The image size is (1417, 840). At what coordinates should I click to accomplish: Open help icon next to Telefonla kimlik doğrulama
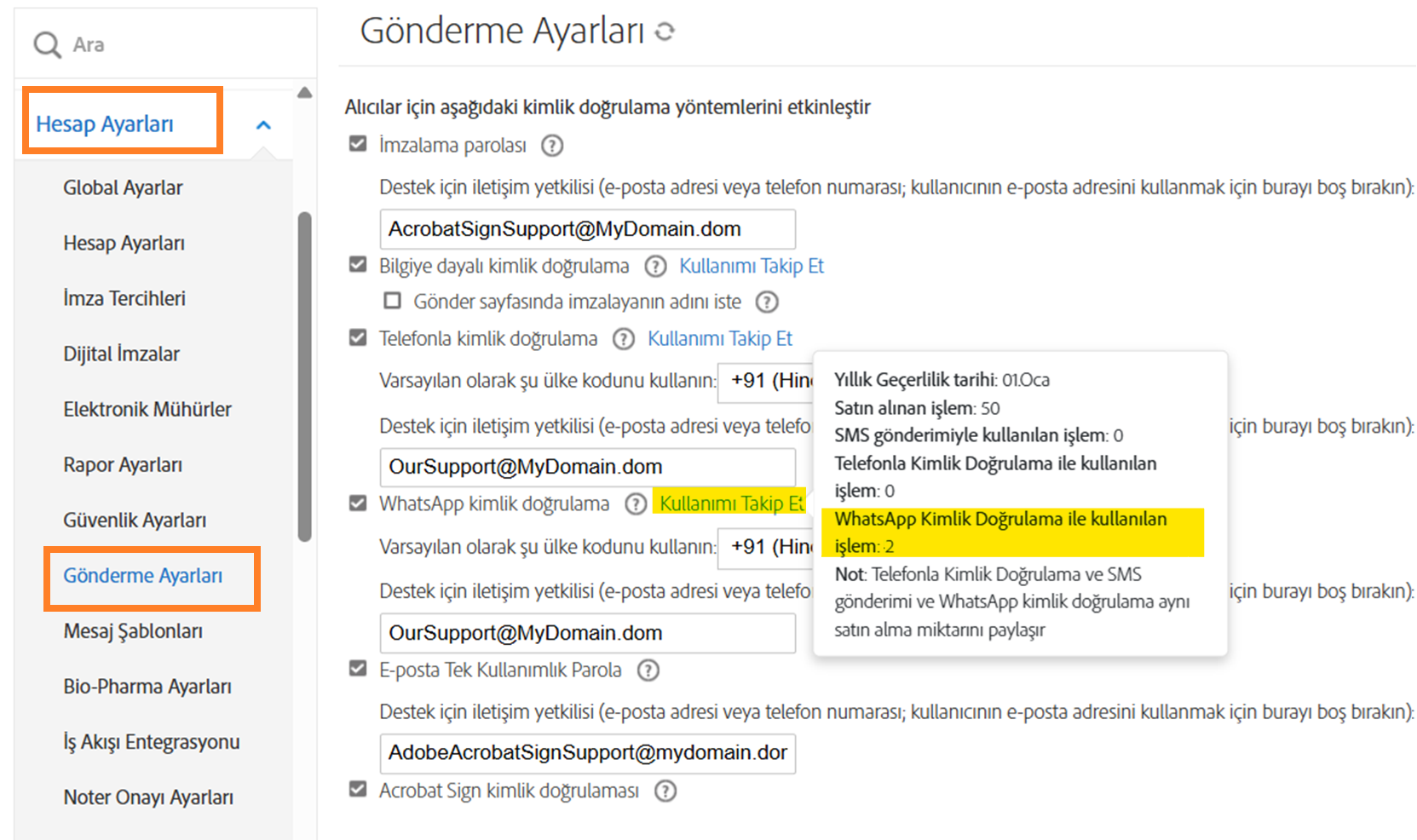(x=623, y=338)
